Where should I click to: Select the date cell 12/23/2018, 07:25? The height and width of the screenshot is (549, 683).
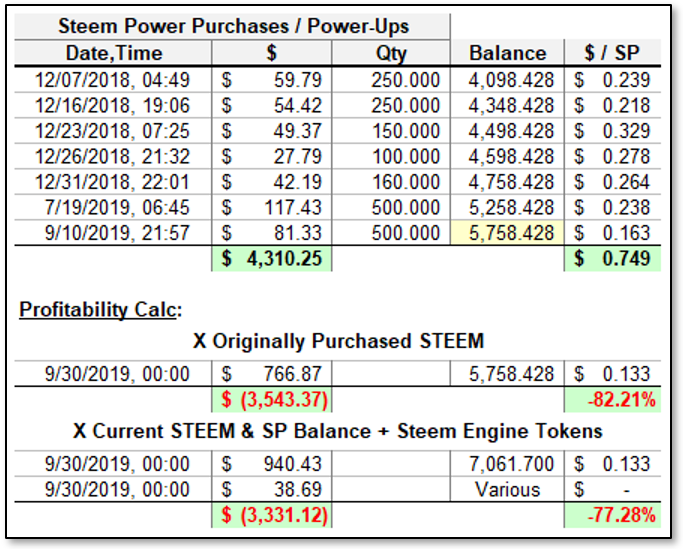pyautogui.click(x=113, y=131)
